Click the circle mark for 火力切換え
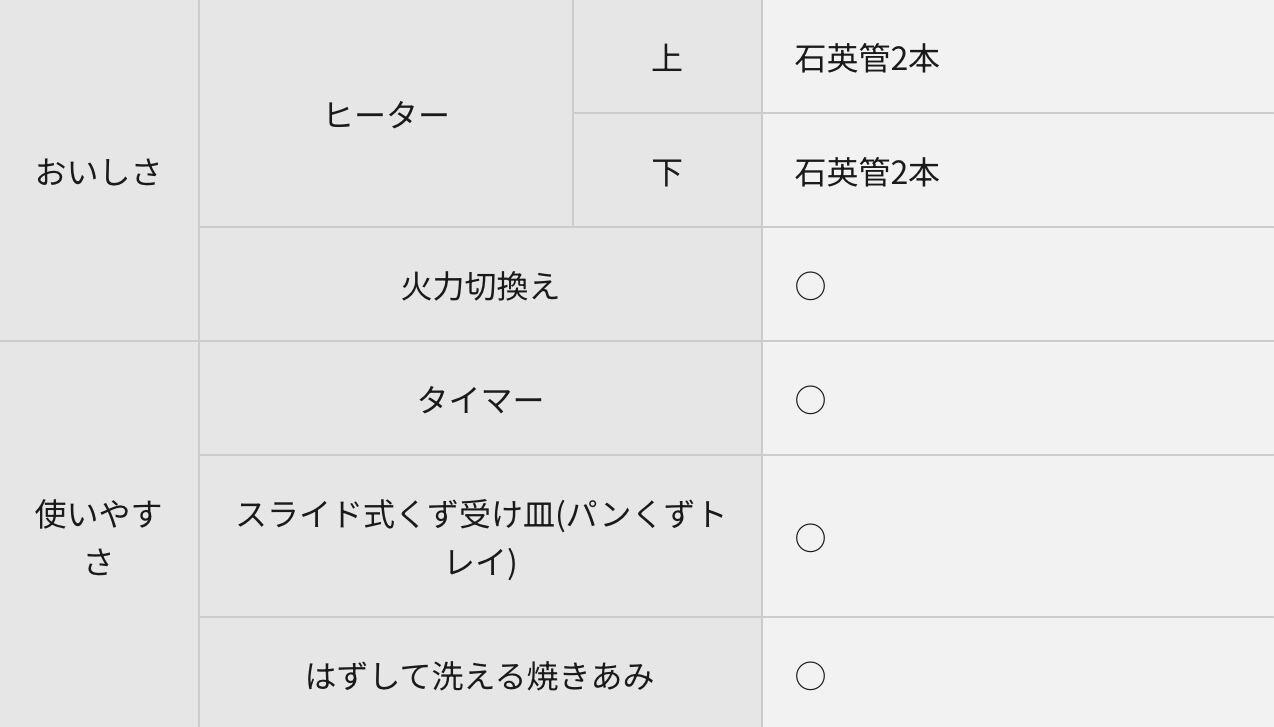This screenshot has height=727, width=1274. pos(810,286)
